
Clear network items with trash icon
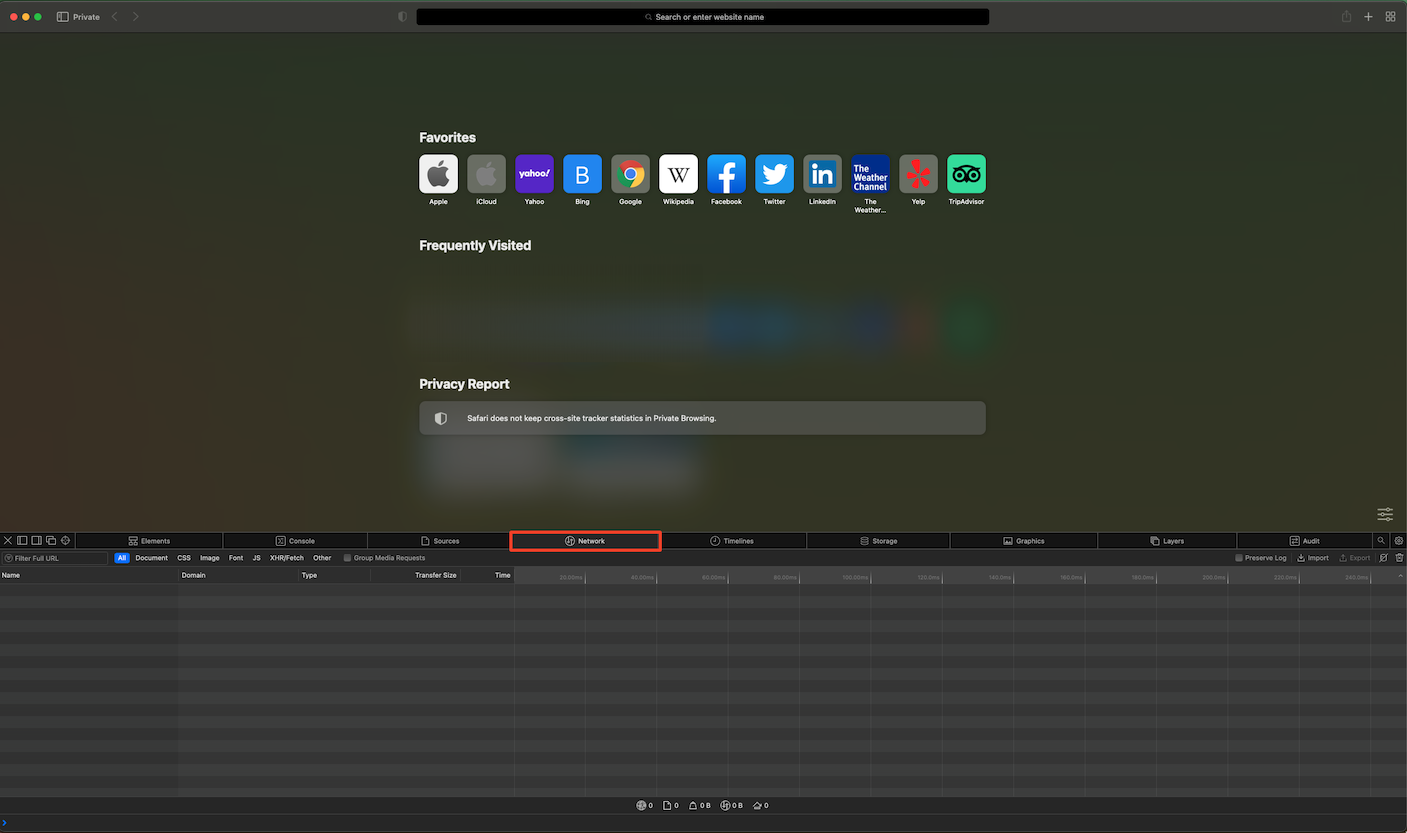pyautogui.click(x=1399, y=558)
